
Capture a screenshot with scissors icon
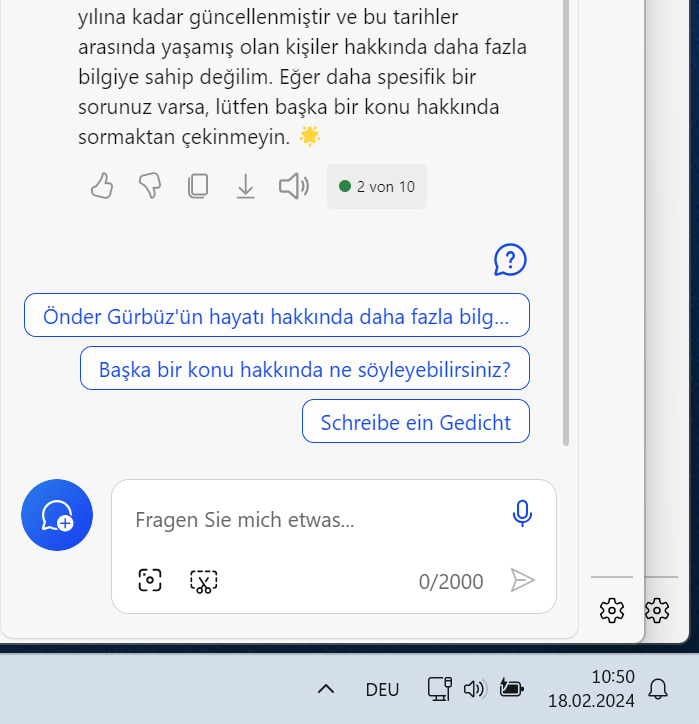(x=204, y=581)
